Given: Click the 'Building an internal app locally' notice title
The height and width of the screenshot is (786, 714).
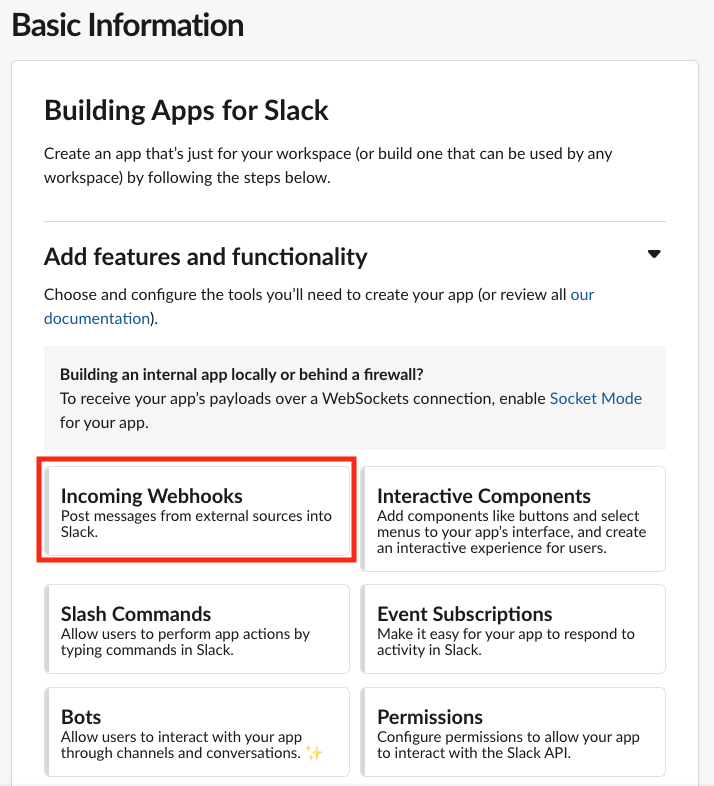Looking at the screenshot, I should pos(241,375).
